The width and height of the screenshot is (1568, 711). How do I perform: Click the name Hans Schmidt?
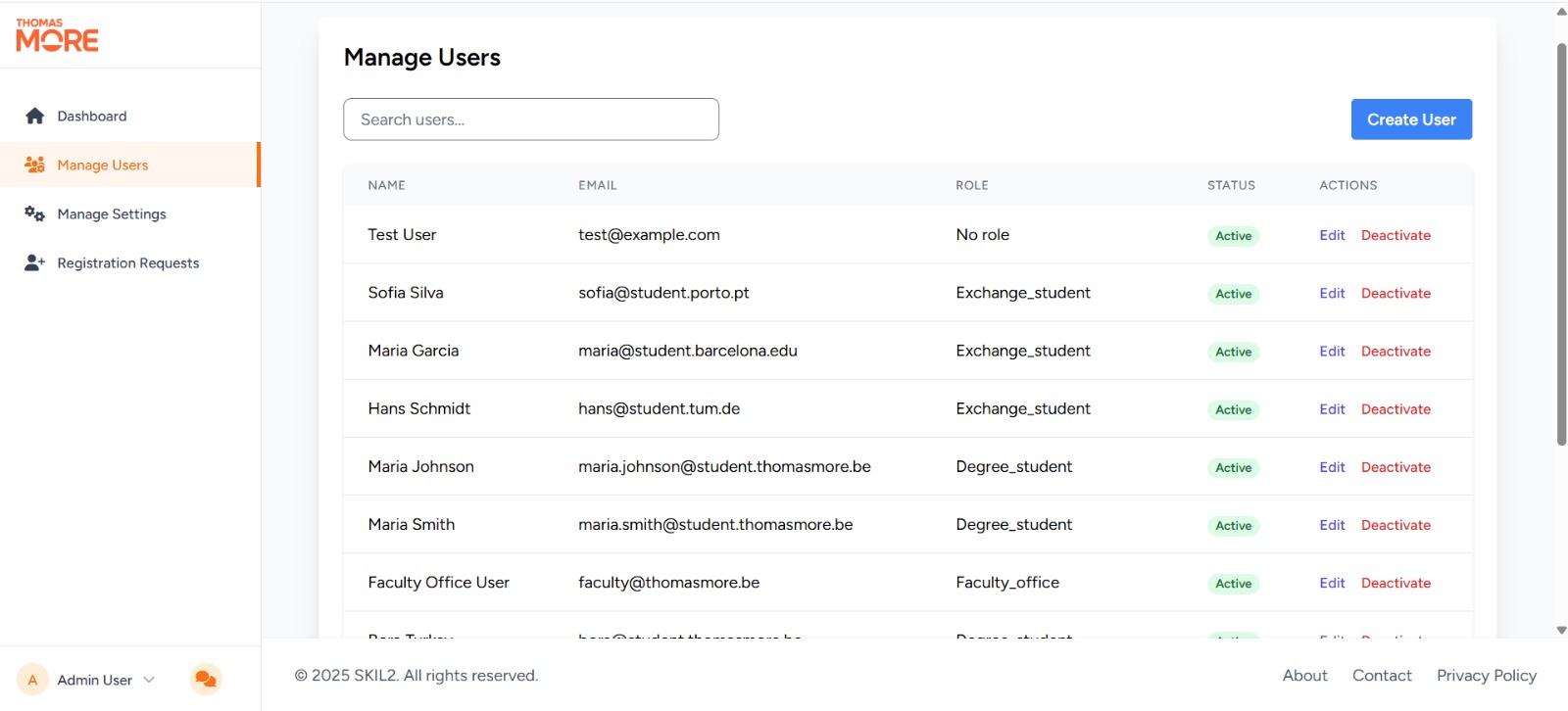(x=418, y=408)
